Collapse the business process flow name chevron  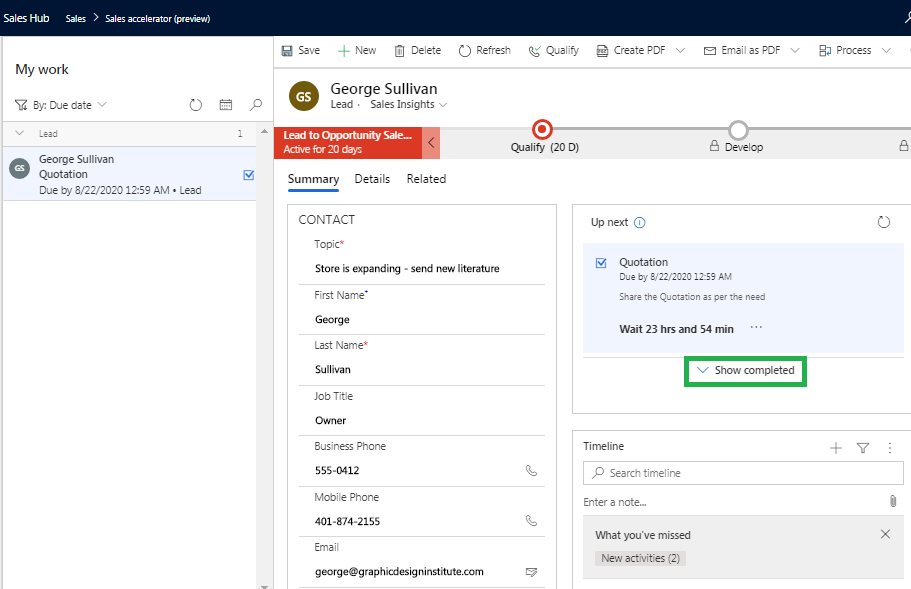click(x=431, y=143)
